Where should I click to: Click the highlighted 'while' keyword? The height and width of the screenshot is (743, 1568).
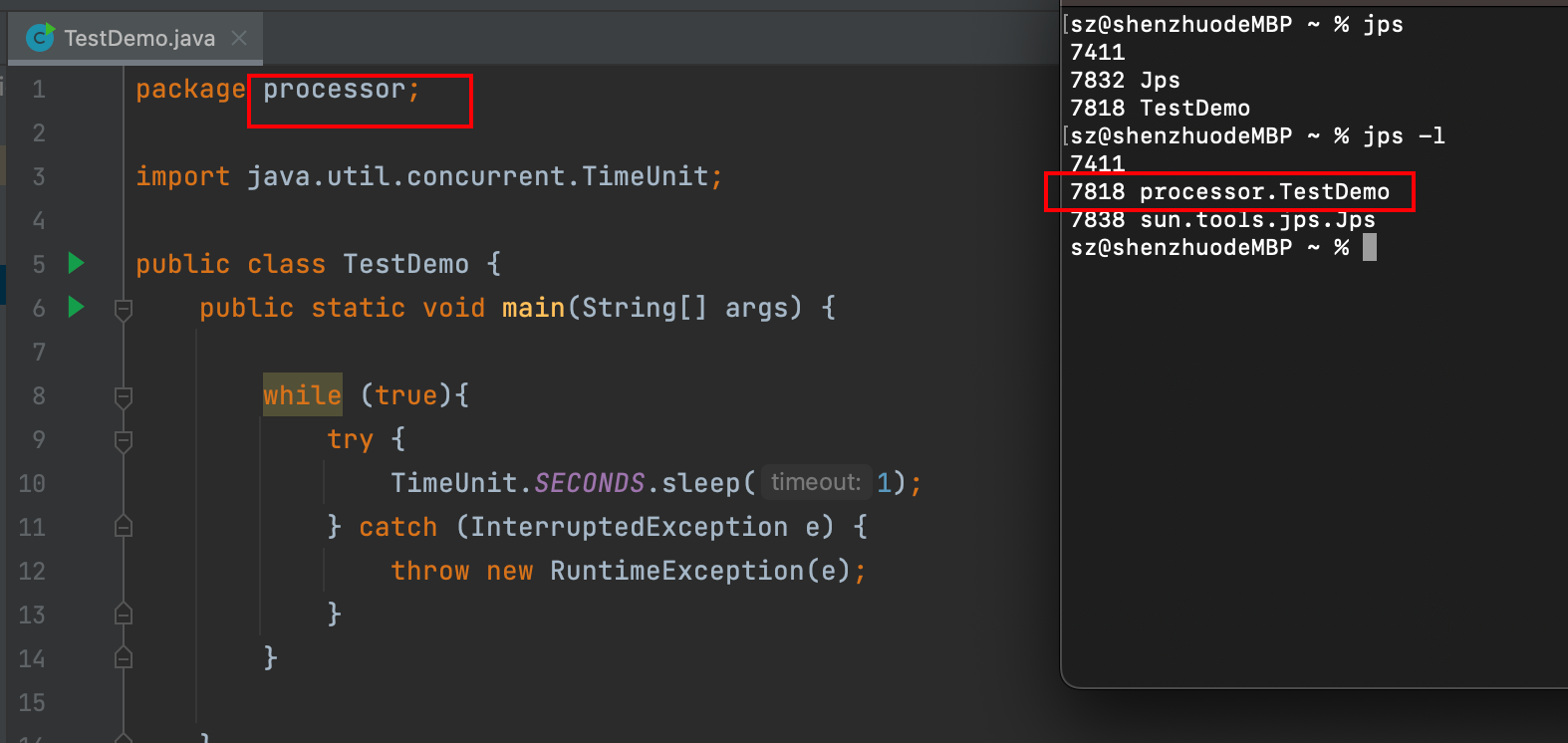click(303, 395)
